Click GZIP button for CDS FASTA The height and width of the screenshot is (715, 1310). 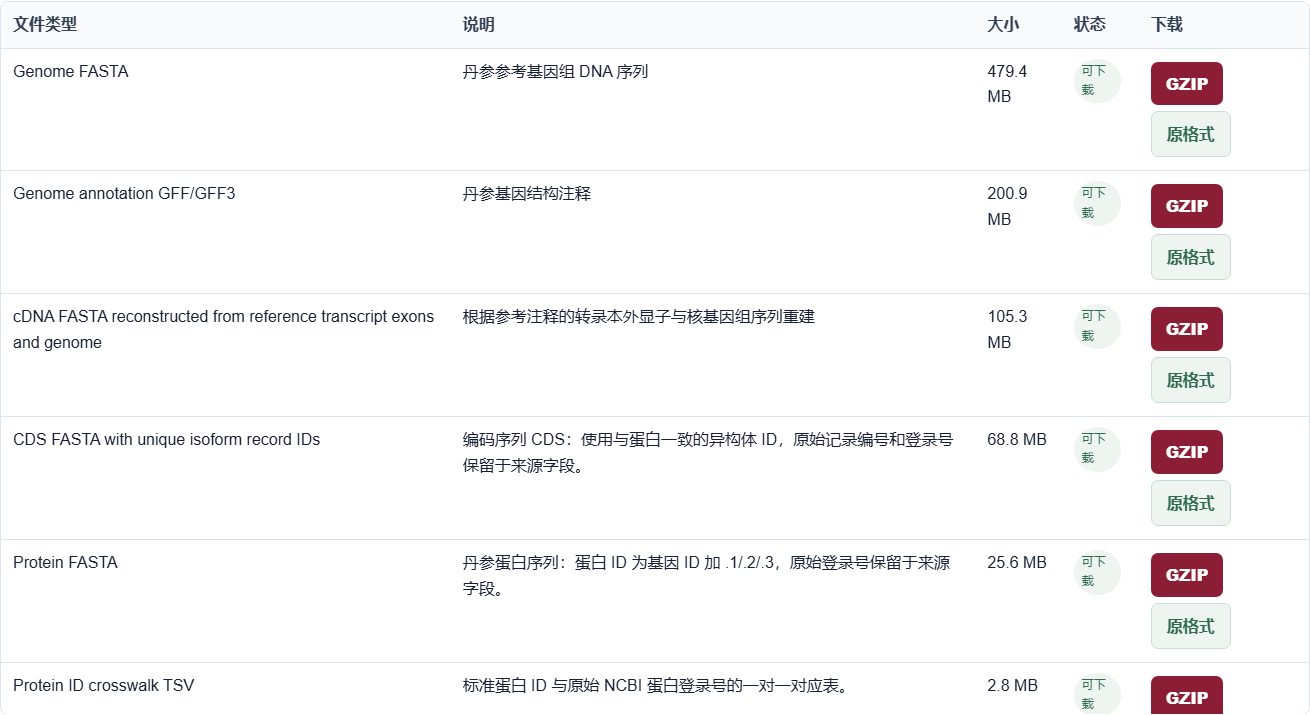click(1187, 452)
